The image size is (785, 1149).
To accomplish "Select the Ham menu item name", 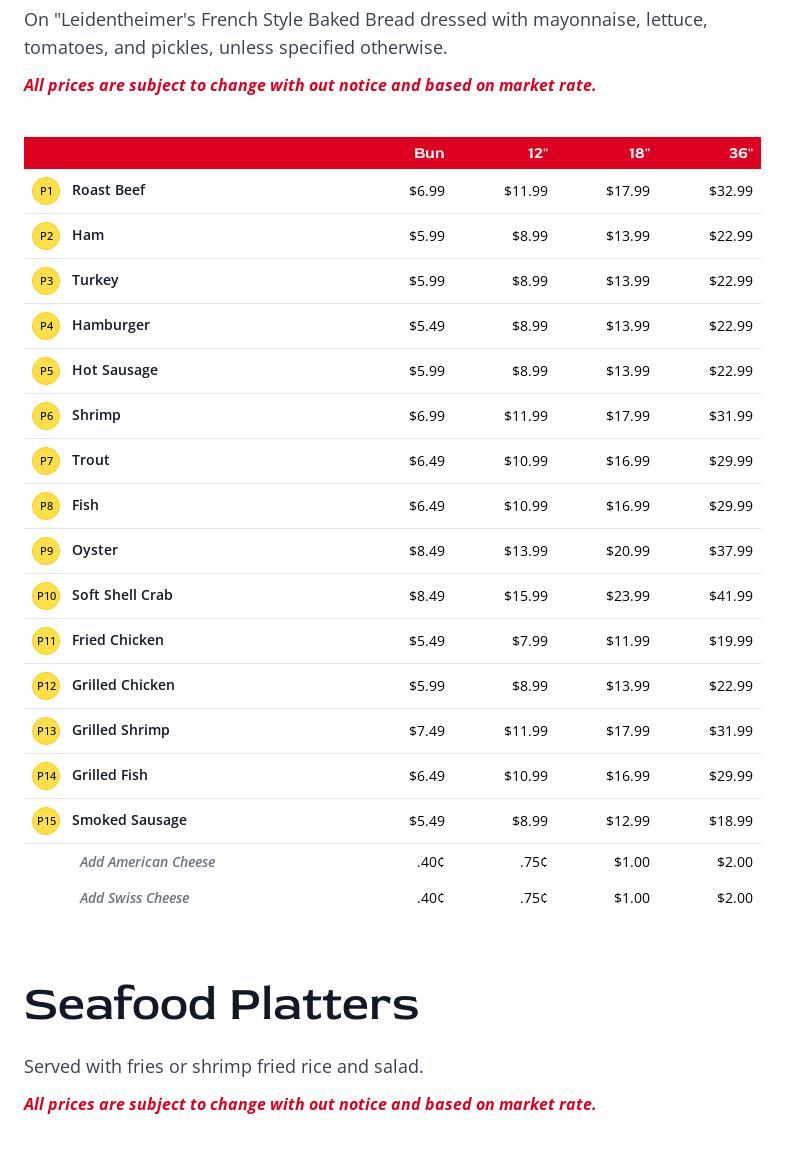I will click(x=88, y=235).
